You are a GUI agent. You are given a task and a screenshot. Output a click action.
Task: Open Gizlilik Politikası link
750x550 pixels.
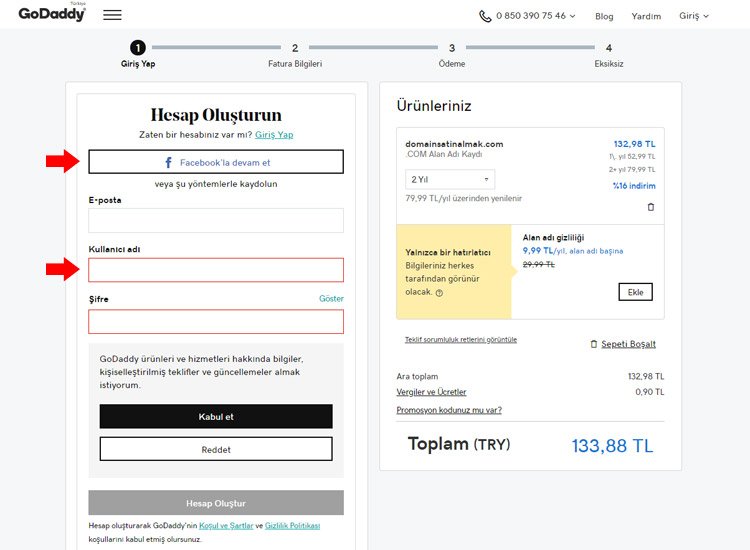click(x=292, y=526)
